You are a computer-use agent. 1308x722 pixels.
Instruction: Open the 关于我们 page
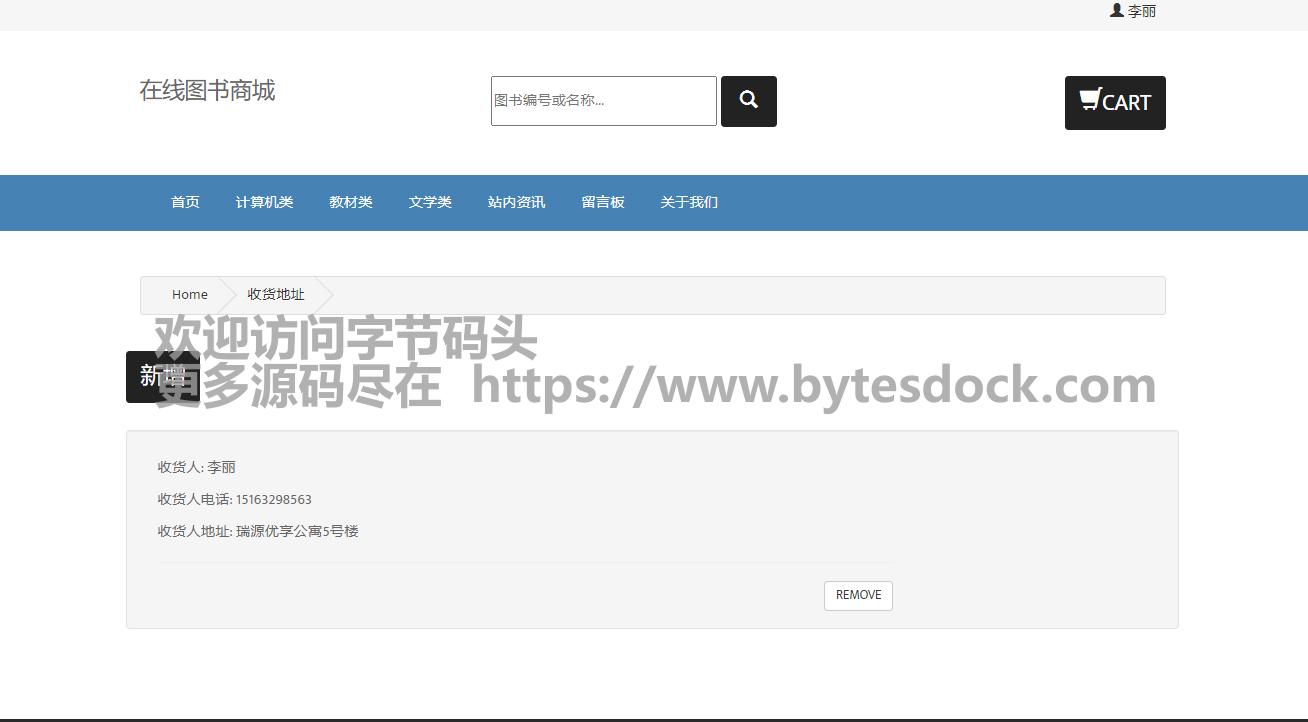coord(689,202)
